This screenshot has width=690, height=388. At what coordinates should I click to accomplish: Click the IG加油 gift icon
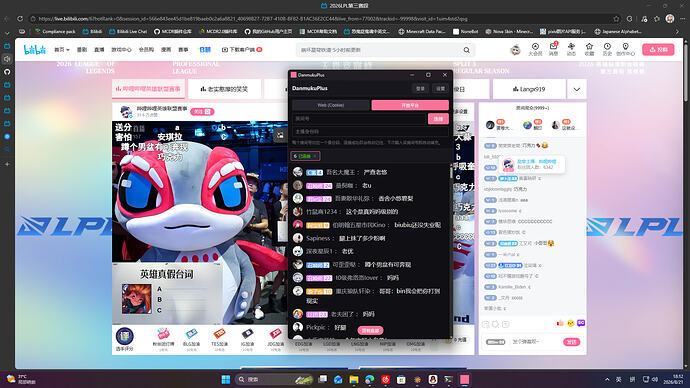[x=247, y=339]
